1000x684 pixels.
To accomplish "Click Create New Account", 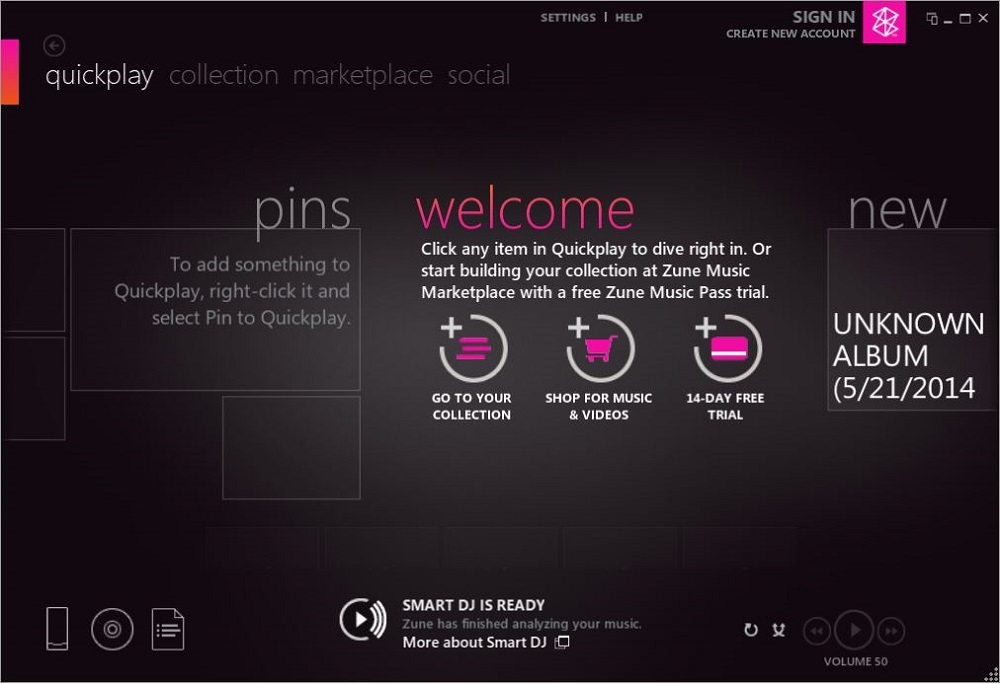I will (791, 34).
